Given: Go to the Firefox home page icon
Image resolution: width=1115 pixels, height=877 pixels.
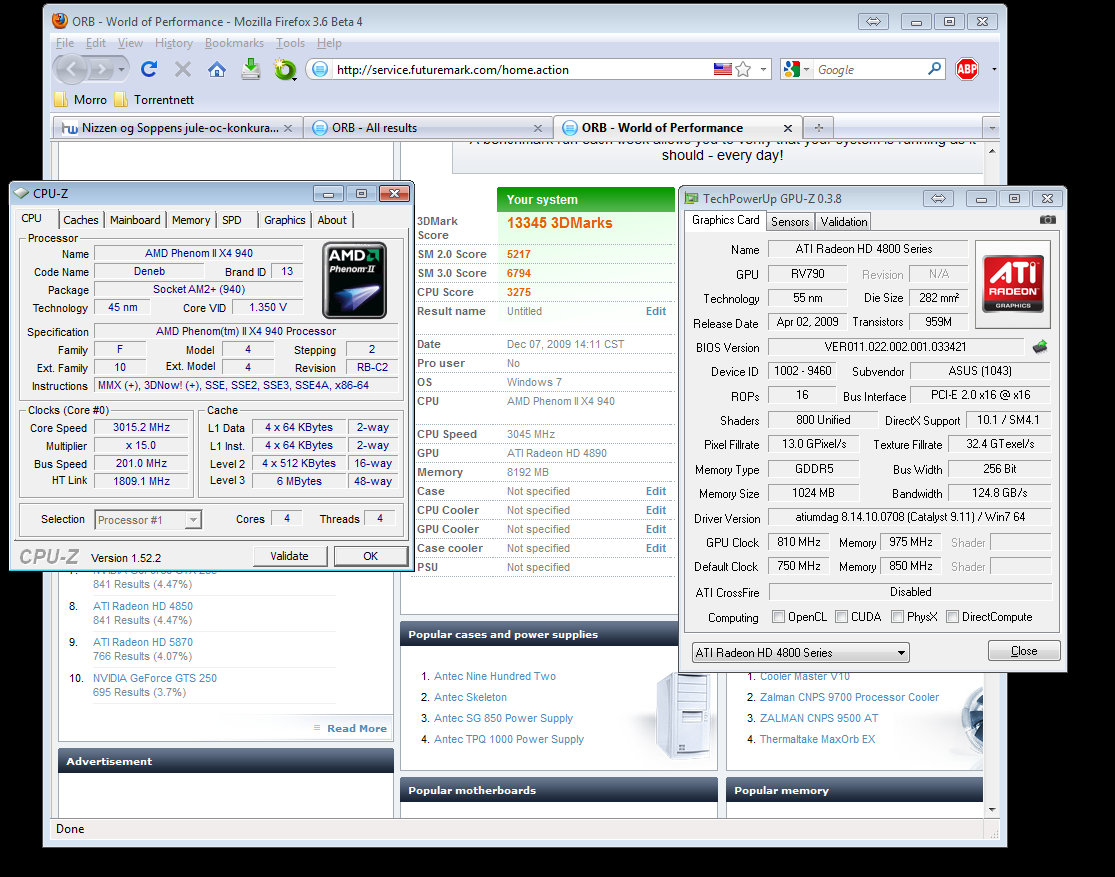Looking at the screenshot, I should [x=217, y=69].
